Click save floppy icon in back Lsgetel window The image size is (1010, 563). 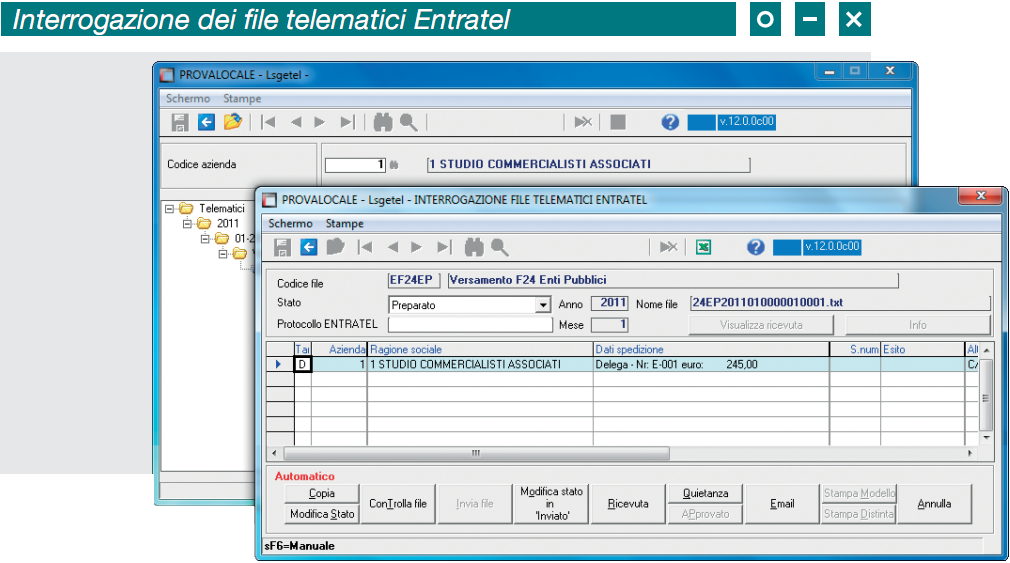[x=180, y=122]
